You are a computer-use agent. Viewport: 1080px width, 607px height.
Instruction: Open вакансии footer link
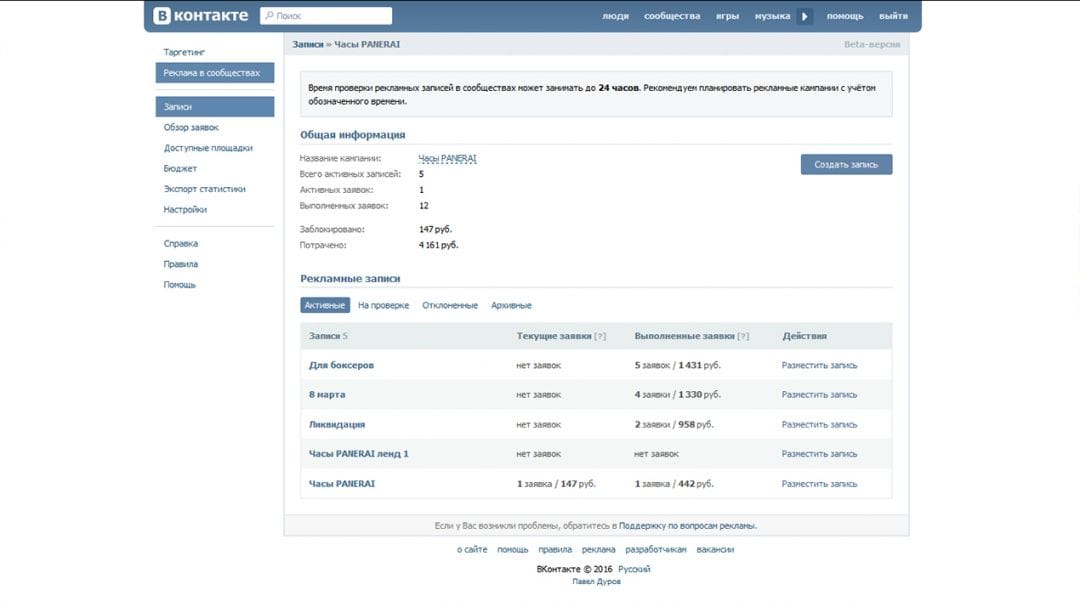coord(715,550)
